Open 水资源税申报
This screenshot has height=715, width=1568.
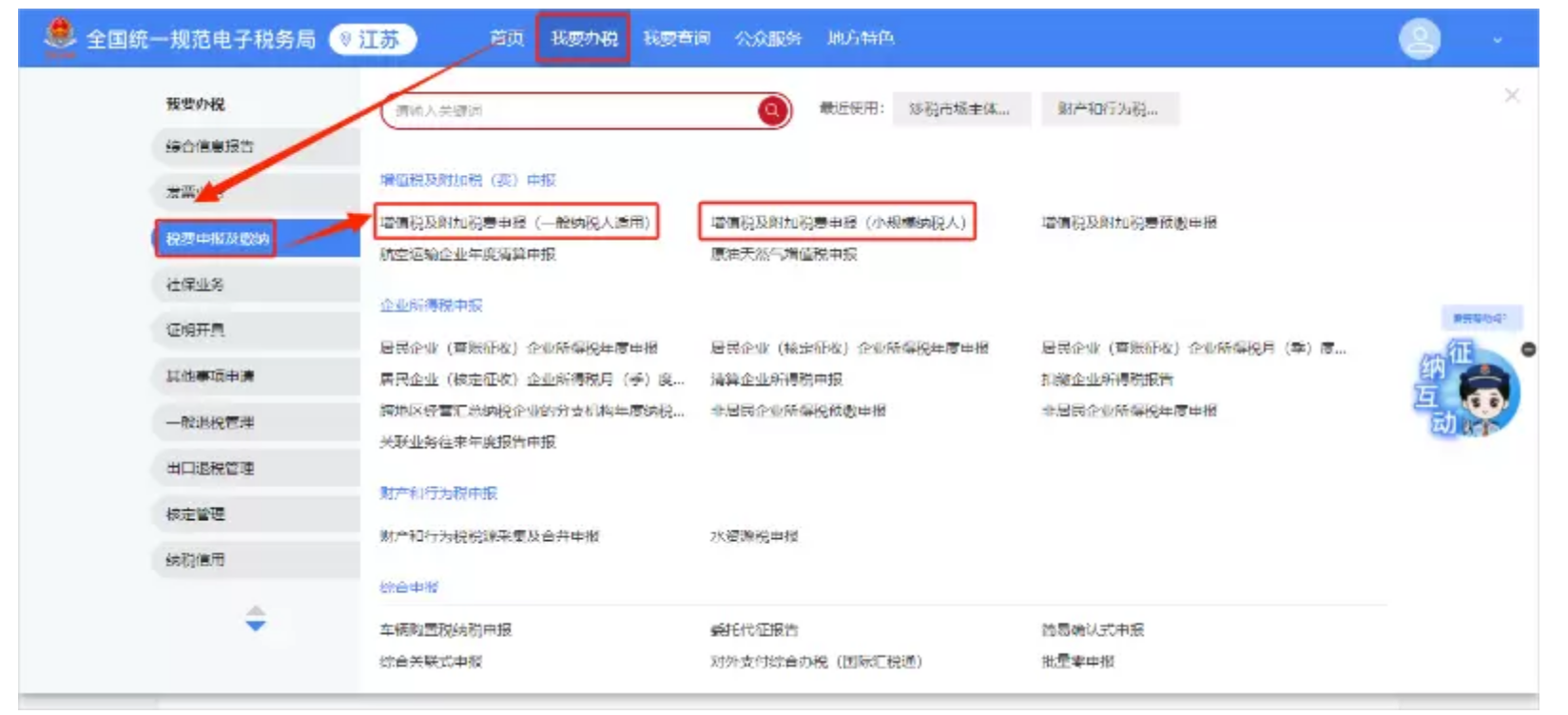point(754,536)
